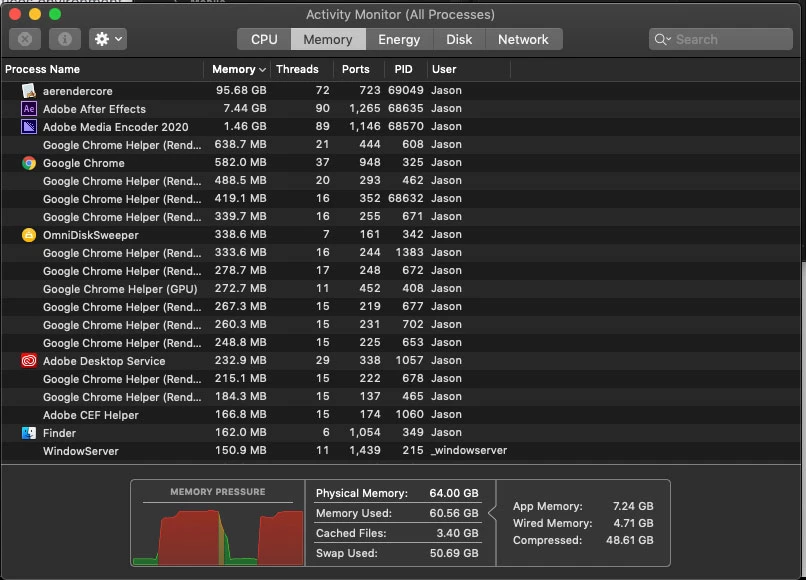806x580 pixels.
Task: Click the Adobe After Effects Ae icon
Action: [29, 108]
